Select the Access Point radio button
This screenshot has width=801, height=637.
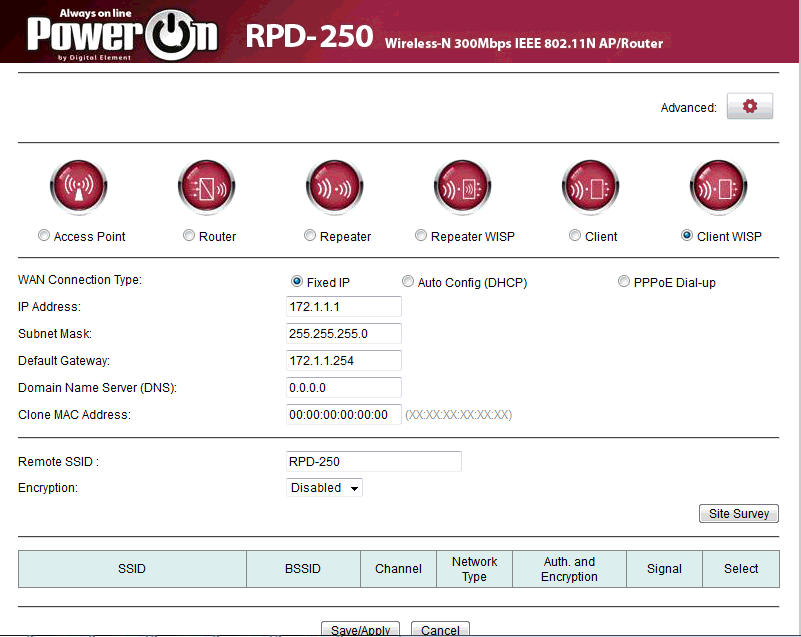coord(44,235)
